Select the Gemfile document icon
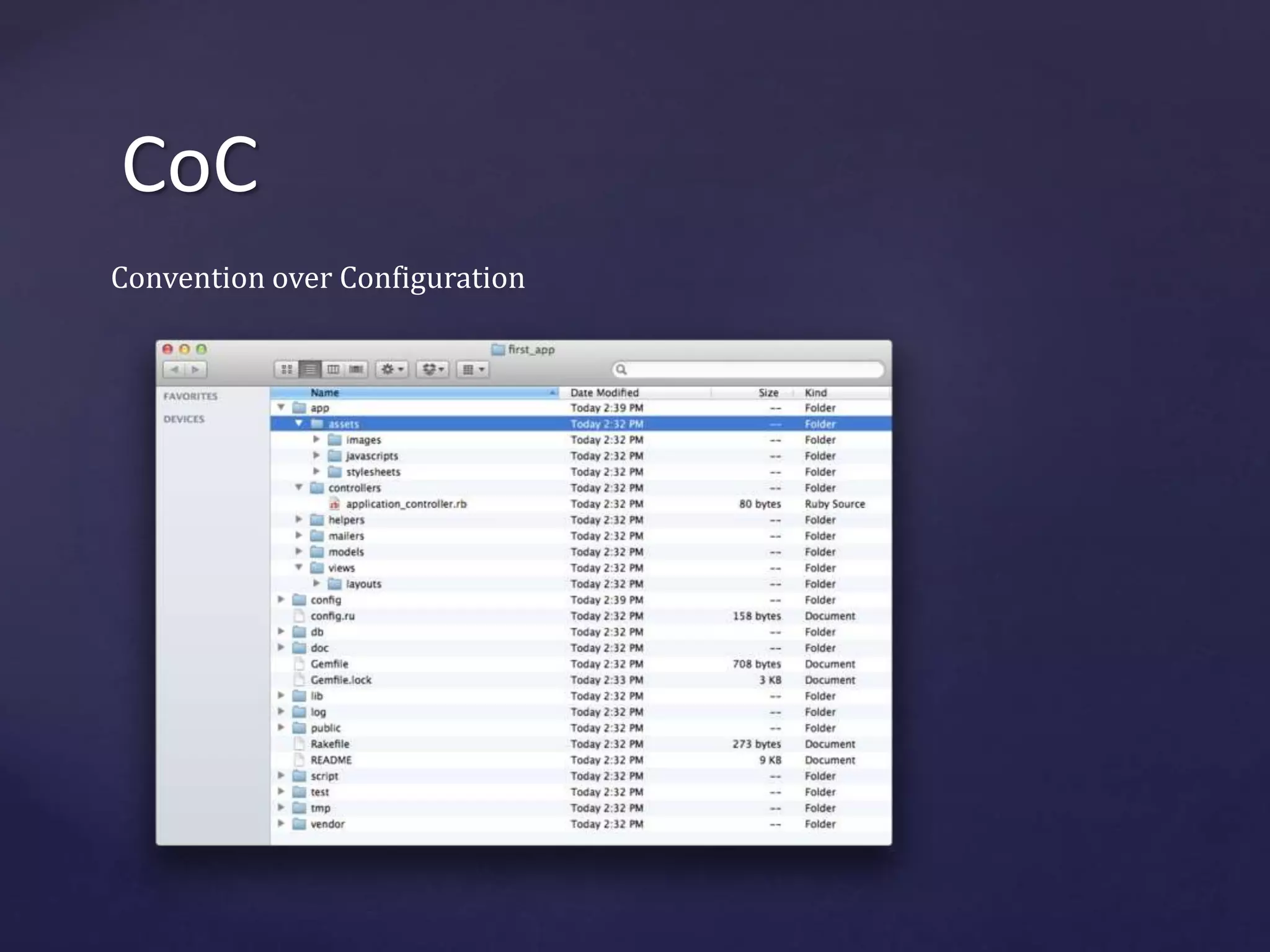This screenshot has width=1270, height=952. [300, 664]
